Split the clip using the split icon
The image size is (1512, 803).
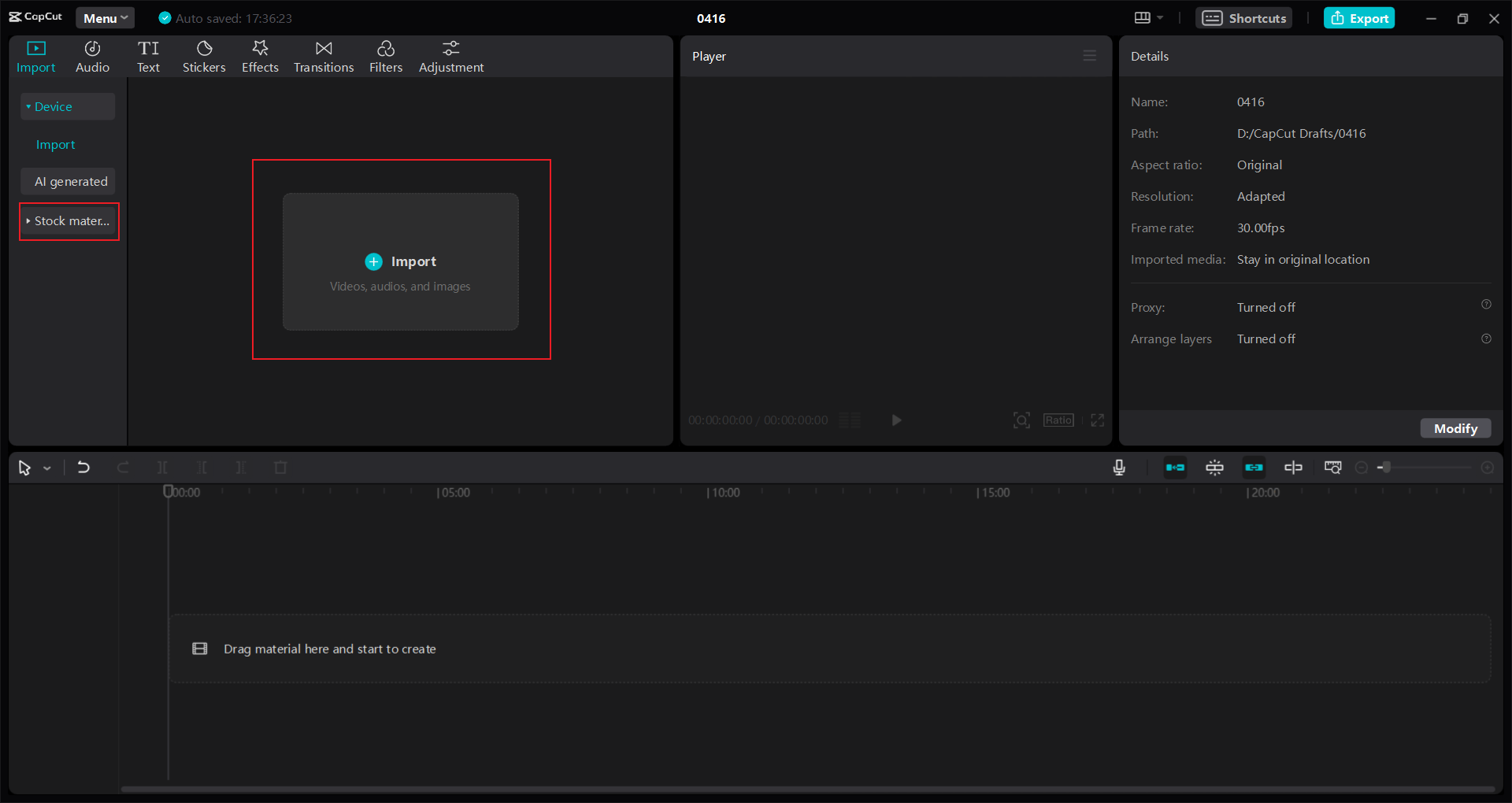[x=162, y=467]
